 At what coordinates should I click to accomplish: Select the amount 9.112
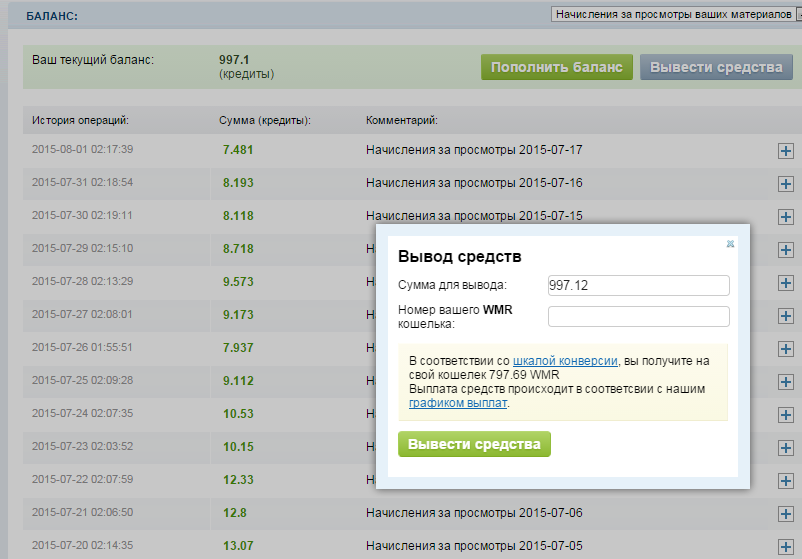(x=238, y=381)
